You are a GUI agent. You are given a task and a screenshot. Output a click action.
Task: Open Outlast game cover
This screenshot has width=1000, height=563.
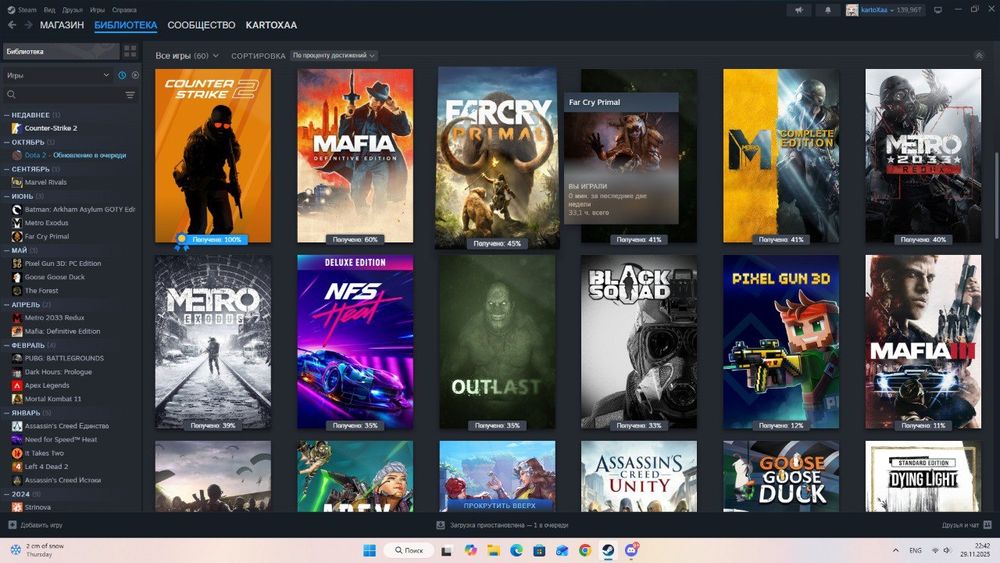pyautogui.click(x=497, y=342)
